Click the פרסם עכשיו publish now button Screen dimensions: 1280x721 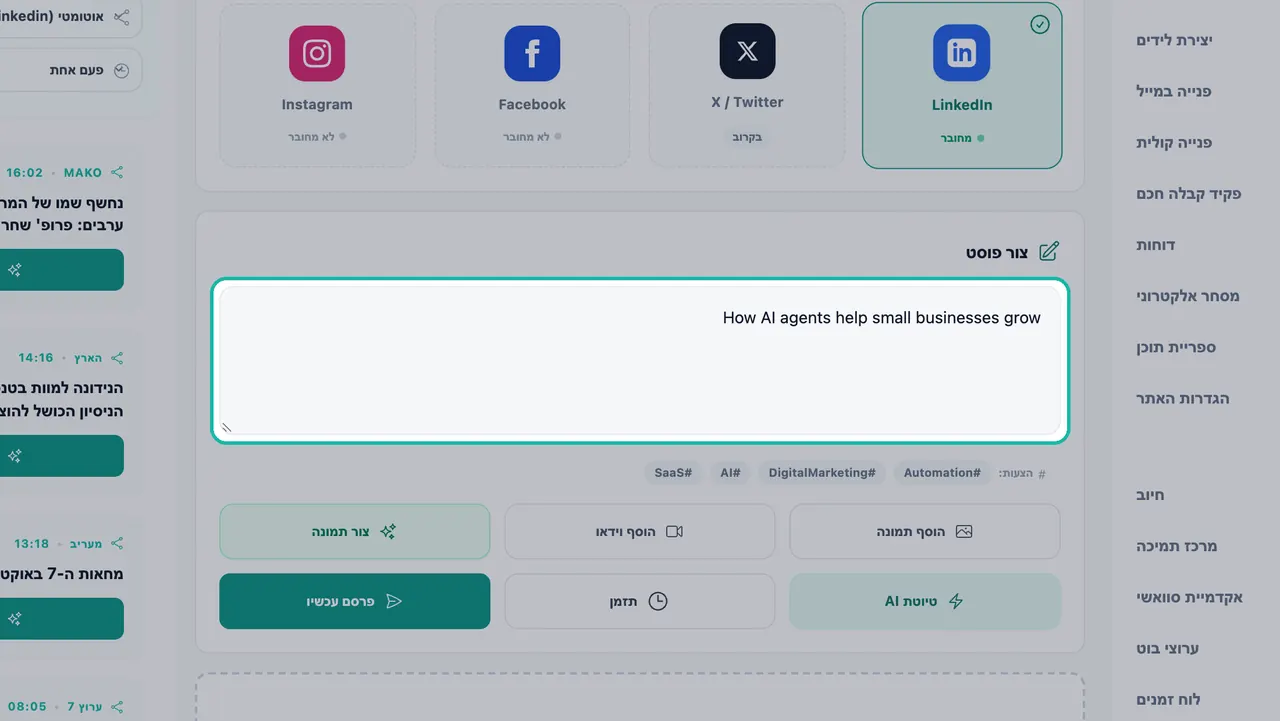pos(355,601)
